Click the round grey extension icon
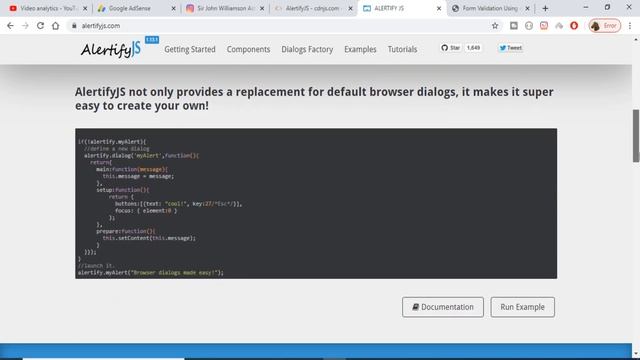 [x=529, y=26]
